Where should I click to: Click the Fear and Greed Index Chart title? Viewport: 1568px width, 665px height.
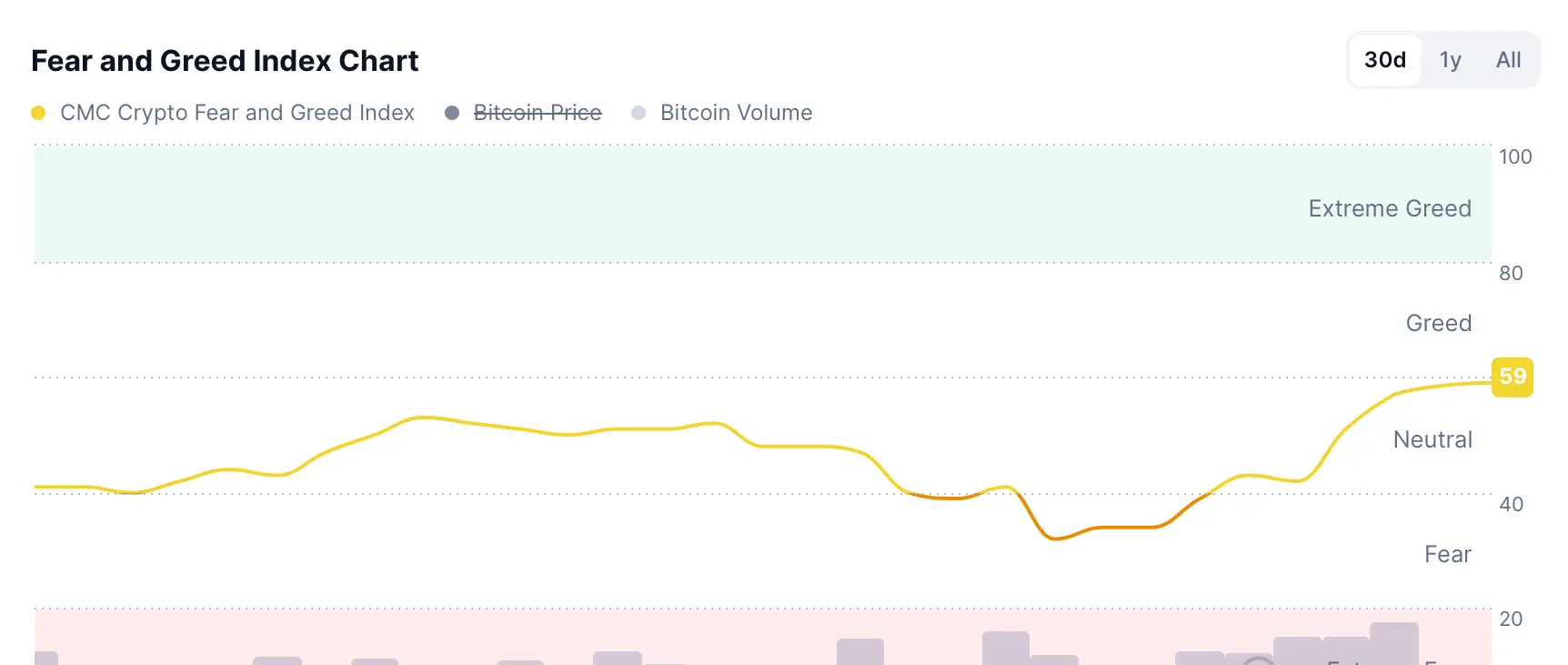(225, 61)
